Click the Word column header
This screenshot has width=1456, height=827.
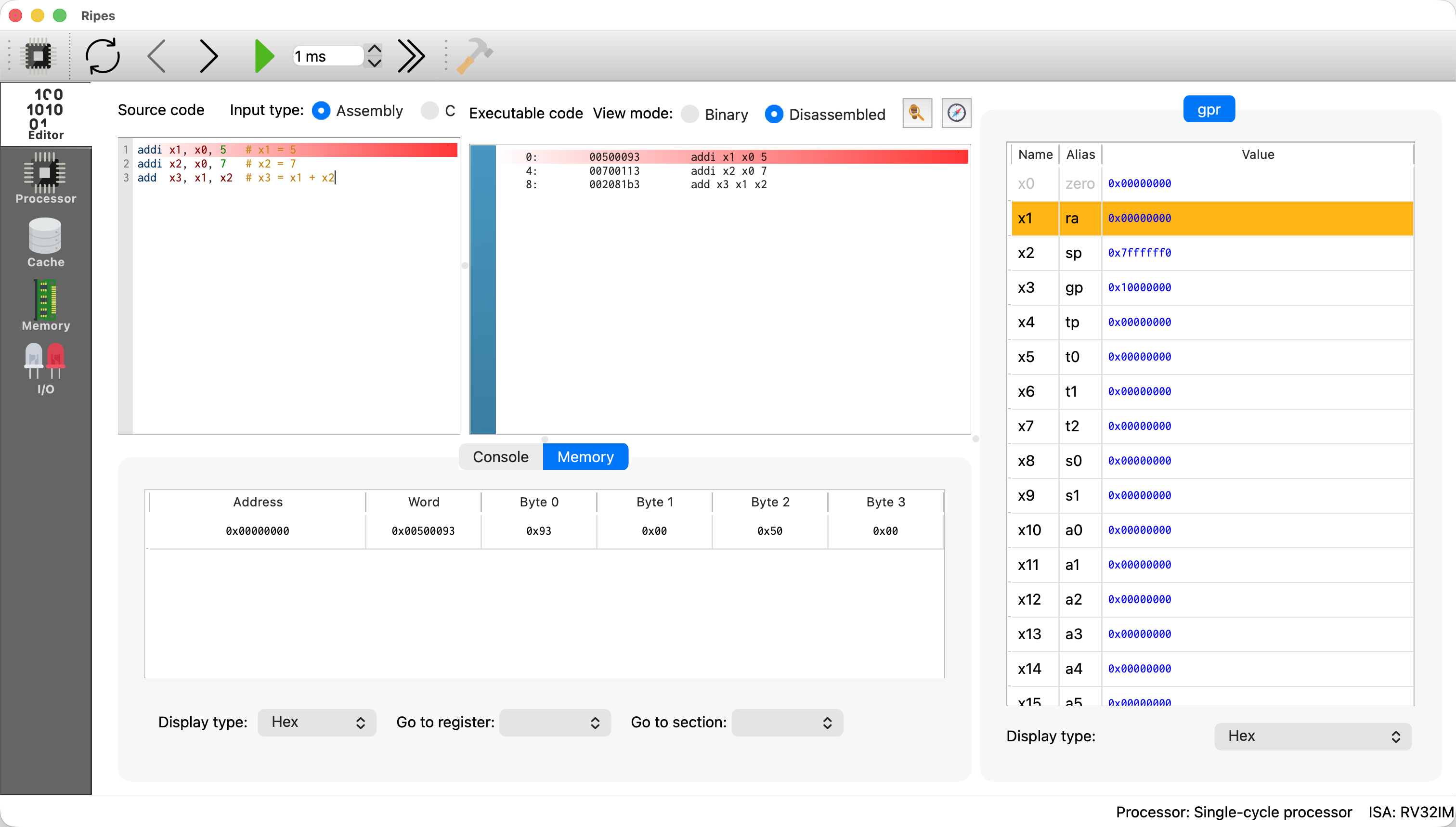(x=423, y=502)
